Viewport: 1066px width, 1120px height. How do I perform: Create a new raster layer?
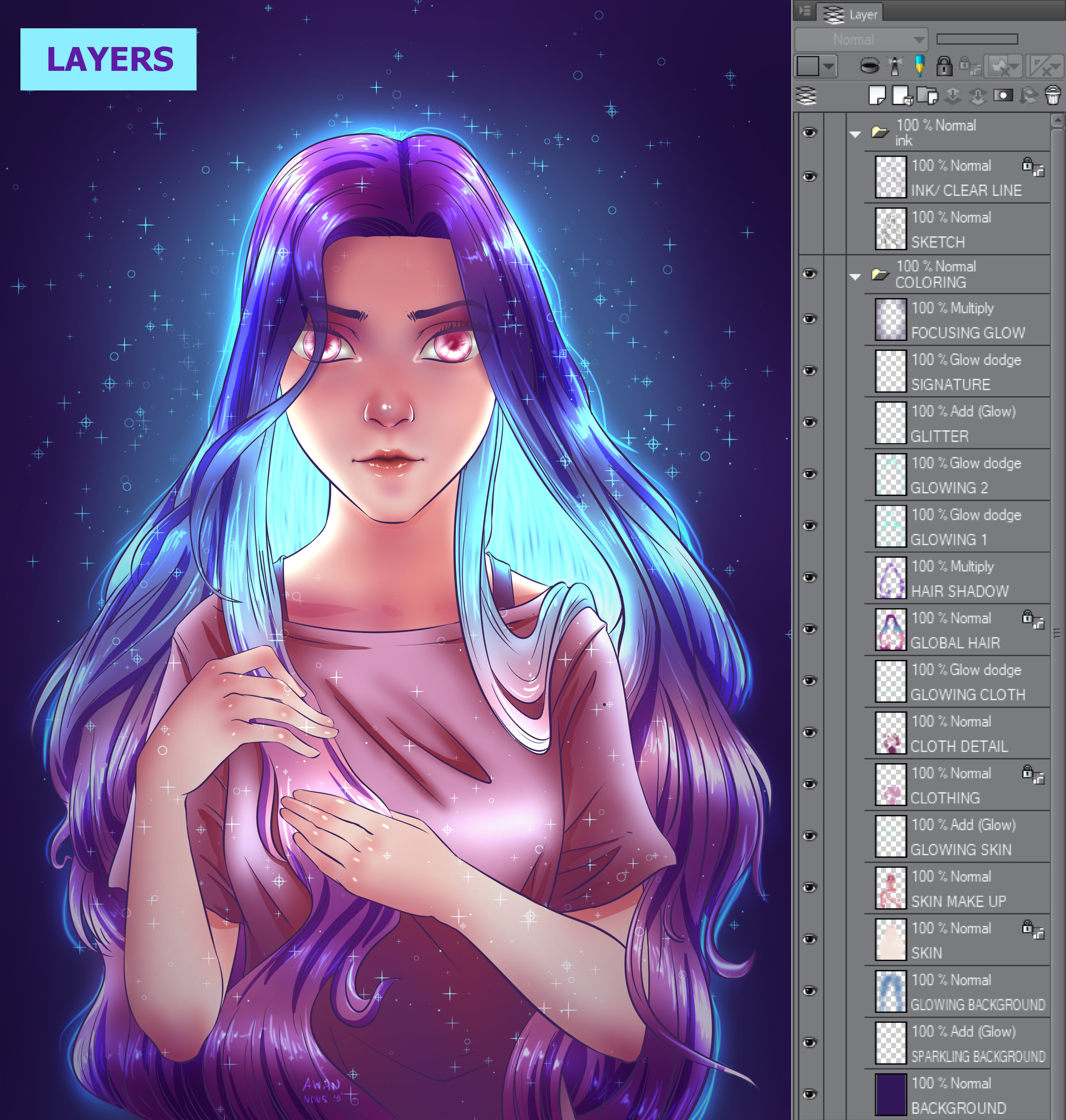[x=877, y=95]
